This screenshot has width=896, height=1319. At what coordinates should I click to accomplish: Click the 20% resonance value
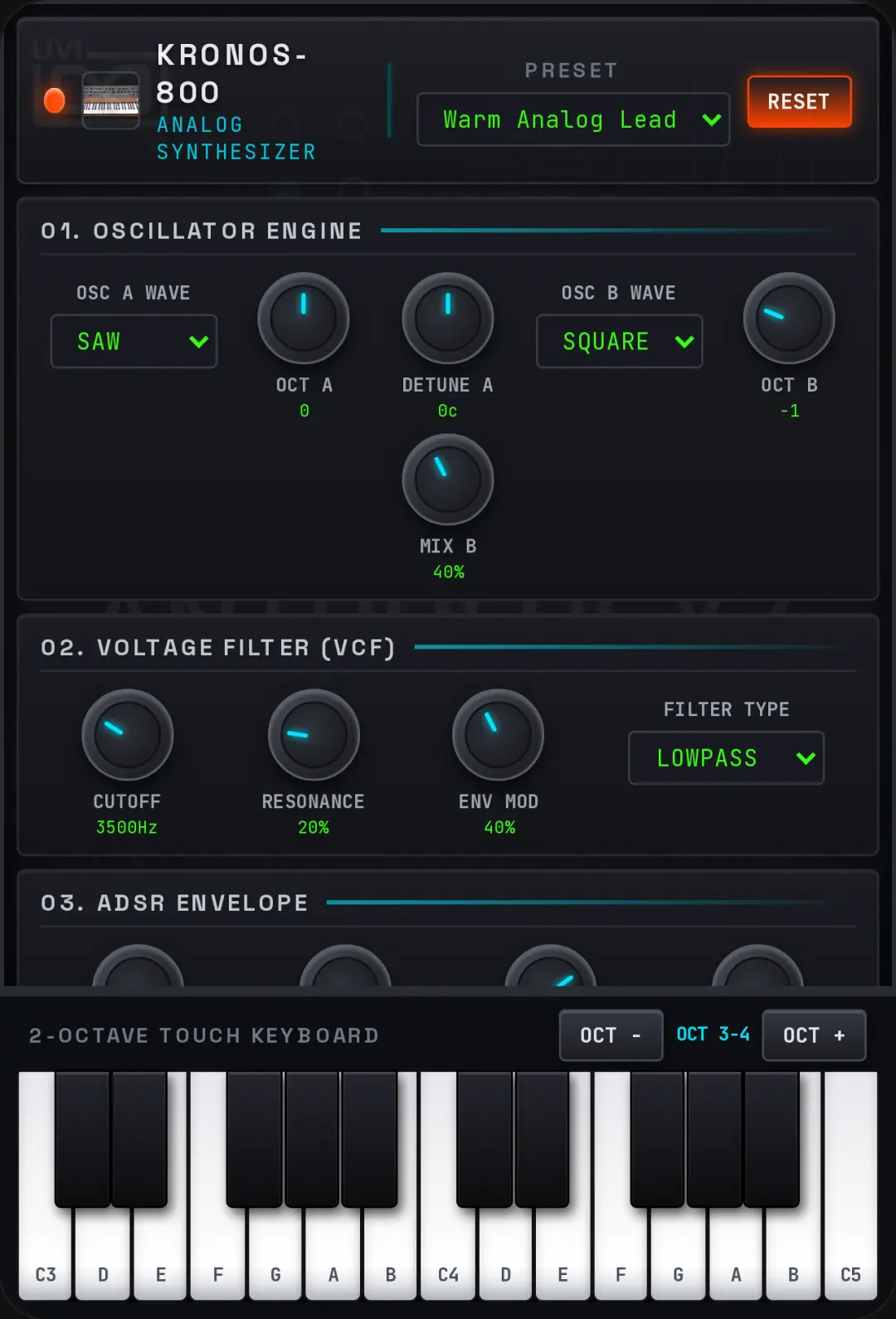coord(314,827)
